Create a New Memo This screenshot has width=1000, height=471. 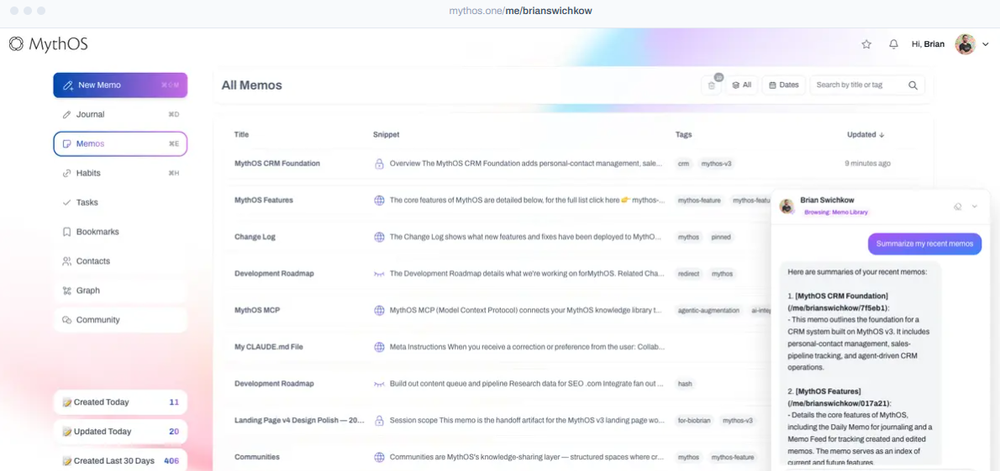(120, 85)
